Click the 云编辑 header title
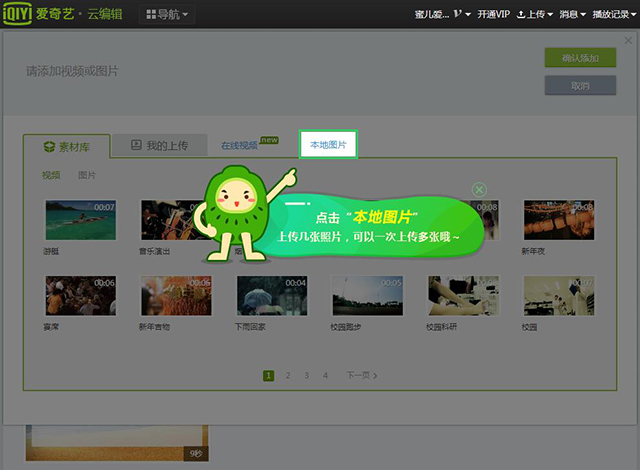This screenshot has width=640, height=470. pyautogui.click(x=105, y=14)
